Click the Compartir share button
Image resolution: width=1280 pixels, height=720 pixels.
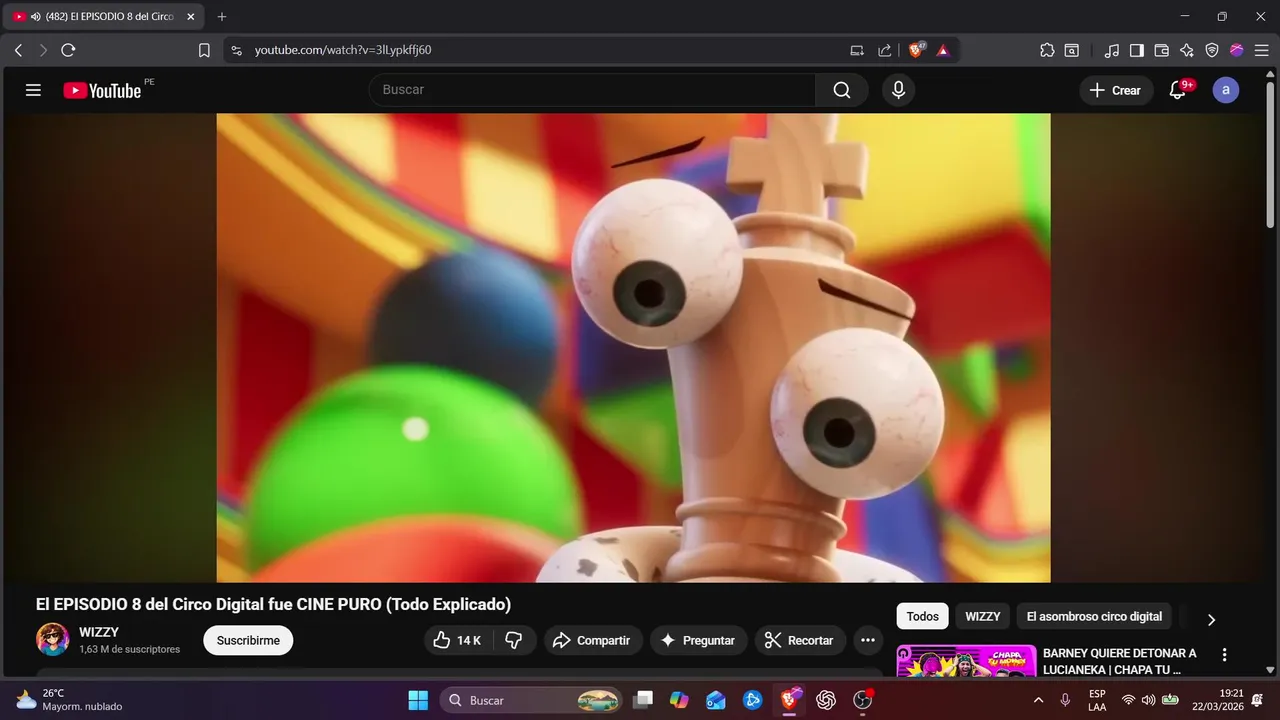(x=592, y=640)
